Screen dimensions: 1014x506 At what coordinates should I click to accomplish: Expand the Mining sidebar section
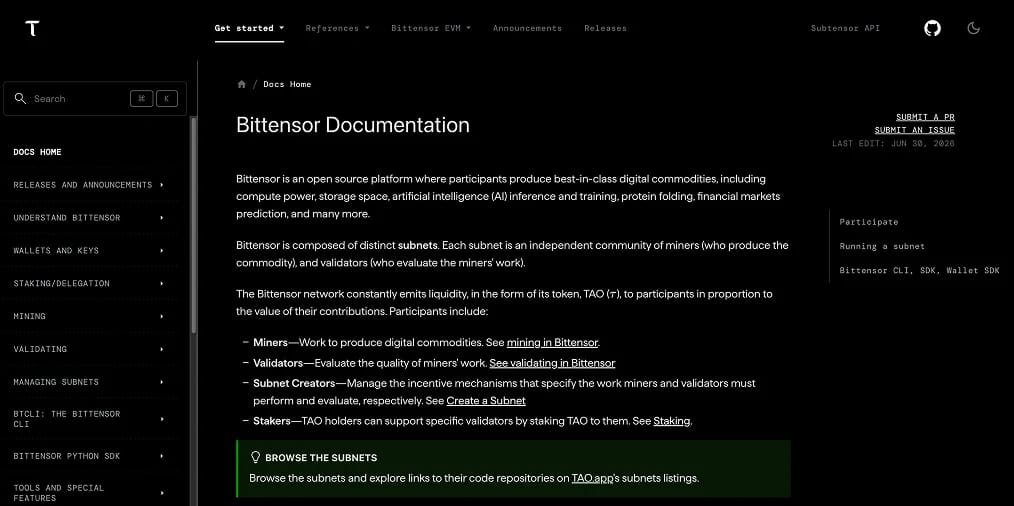[89, 316]
